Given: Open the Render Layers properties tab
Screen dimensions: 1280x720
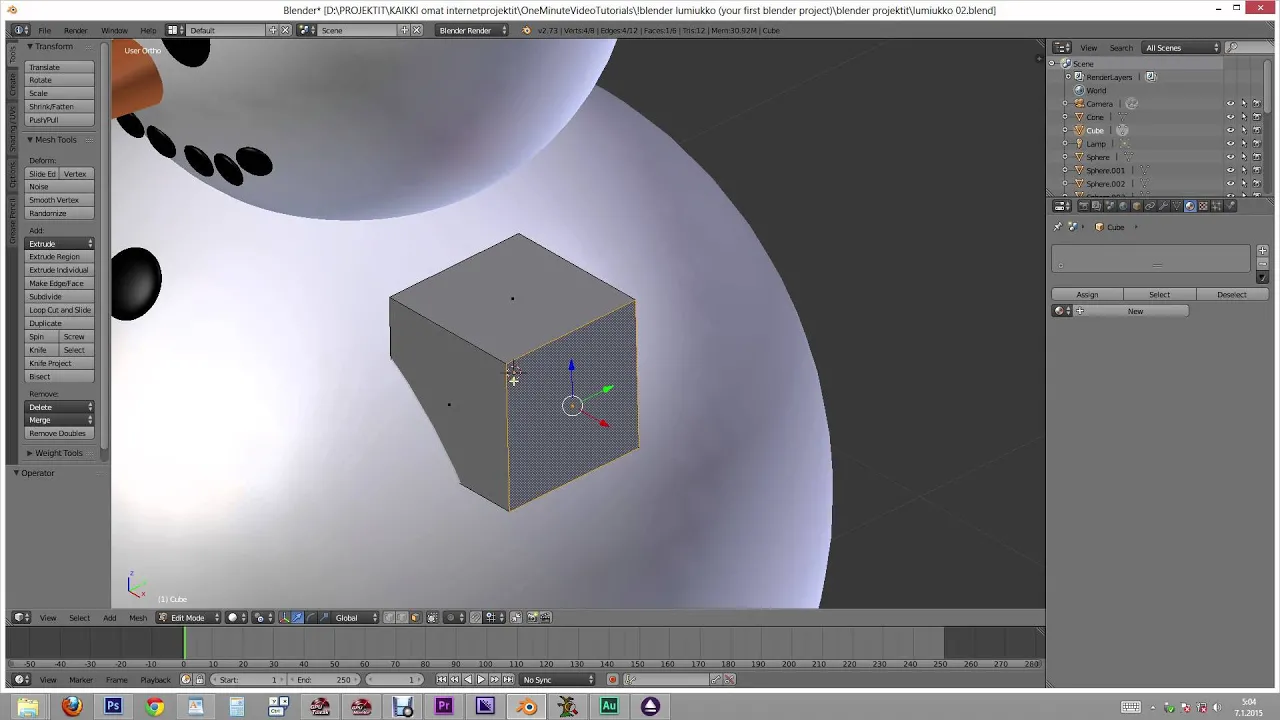Looking at the screenshot, I should [1096, 206].
